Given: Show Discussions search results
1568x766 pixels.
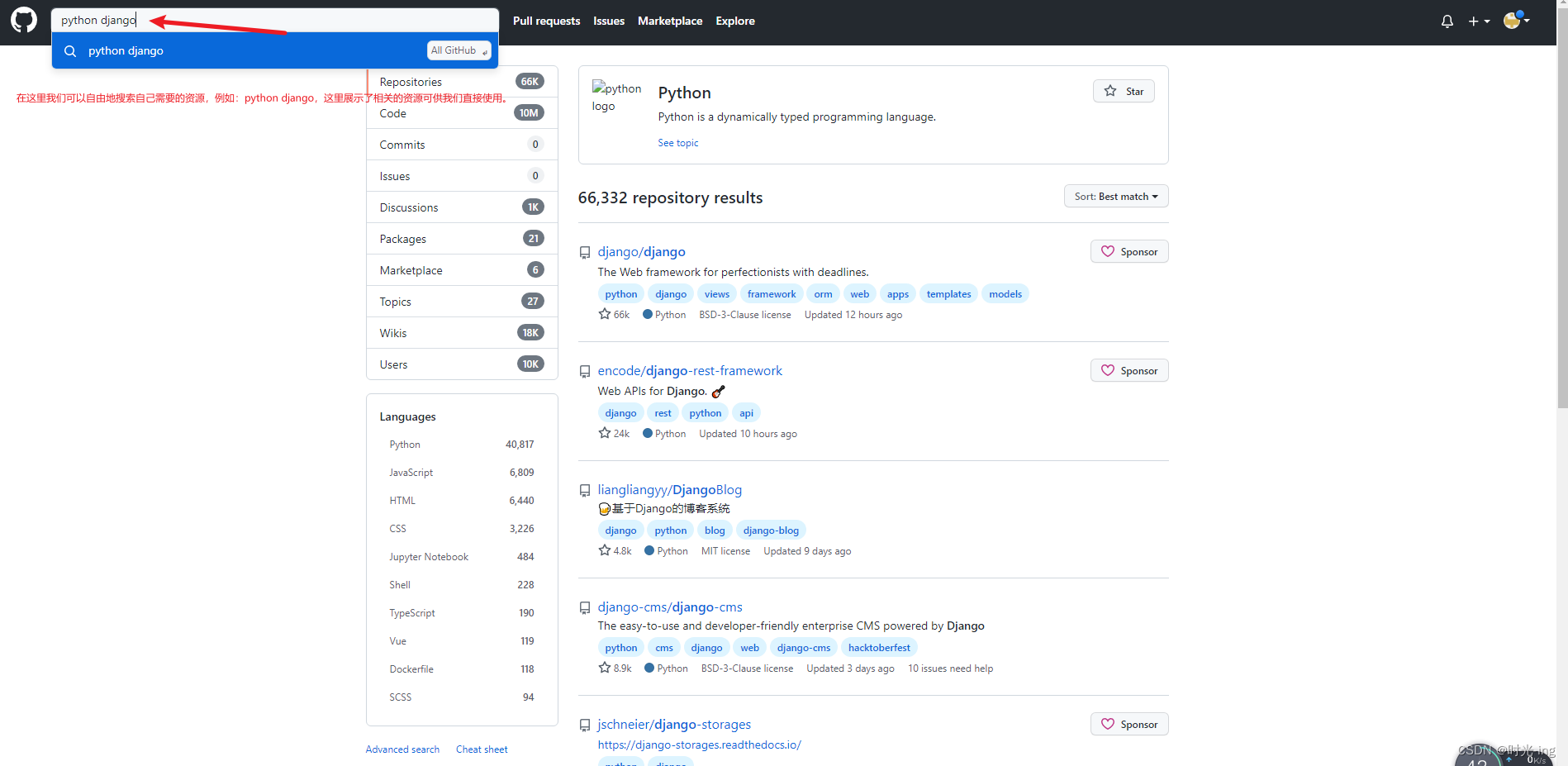Looking at the screenshot, I should pos(462,207).
